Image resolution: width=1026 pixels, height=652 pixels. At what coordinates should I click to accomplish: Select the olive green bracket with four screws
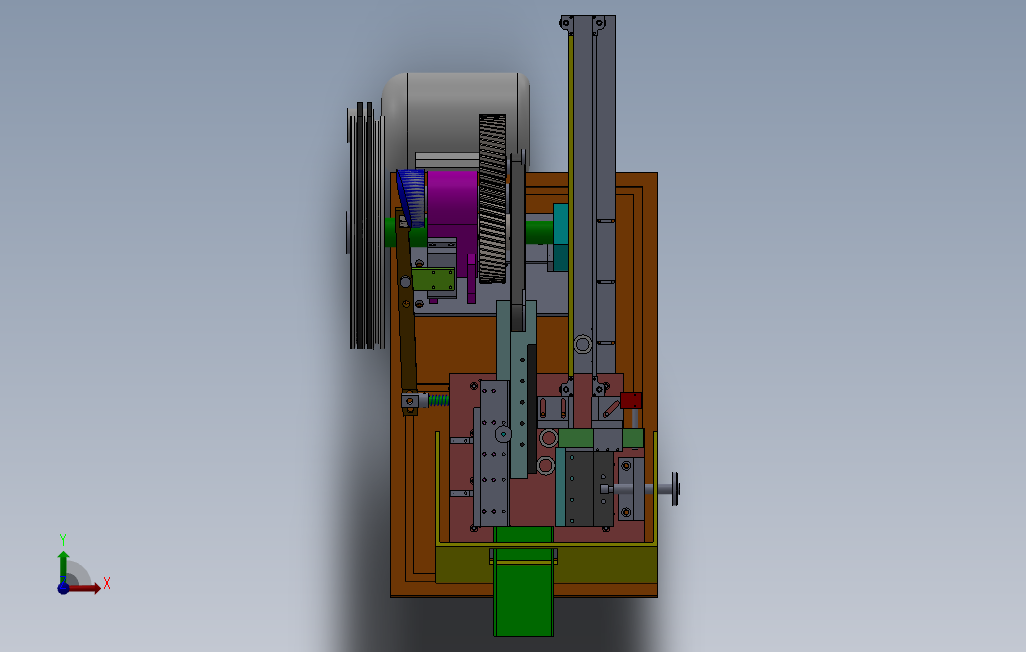tap(433, 280)
